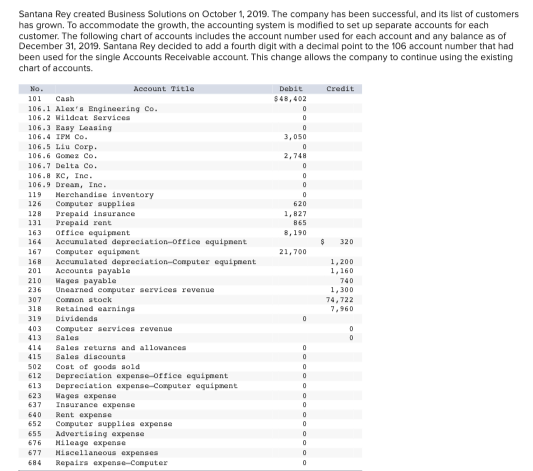Viewport: 533px width, 471px height.
Task: Select 'Gomez Co.' account title
Action: (x=76, y=156)
